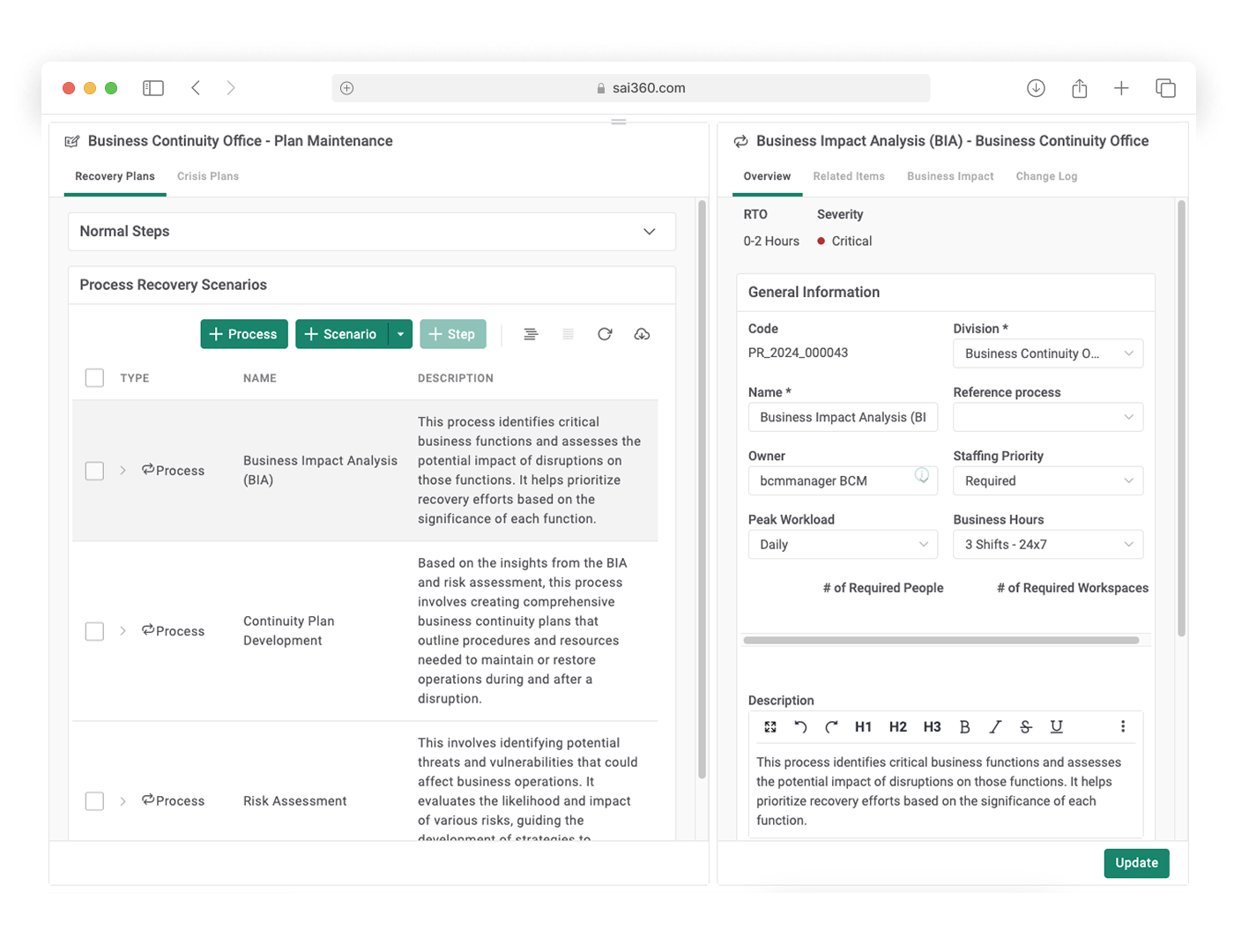Image resolution: width=1234 pixels, height=952 pixels.
Task: Click the browser share icon
Action: [1080, 88]
